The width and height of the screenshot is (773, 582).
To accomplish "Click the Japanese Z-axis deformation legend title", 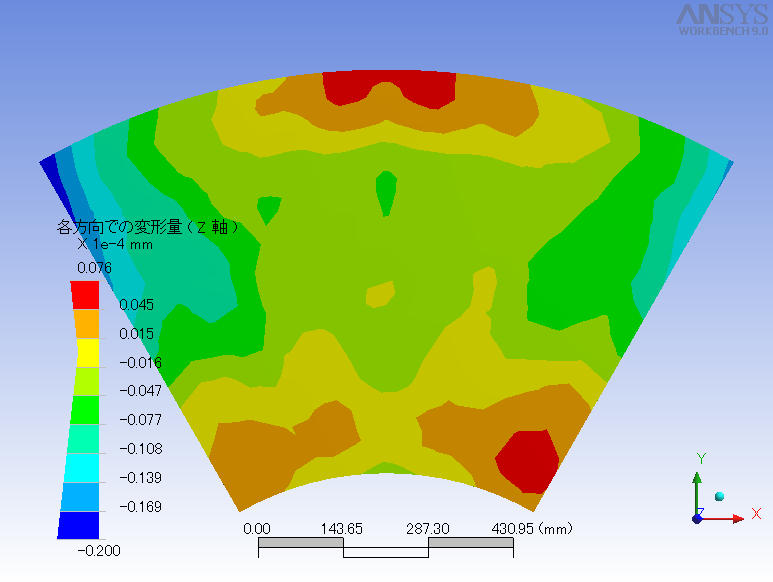I will [x=148, y=227].
